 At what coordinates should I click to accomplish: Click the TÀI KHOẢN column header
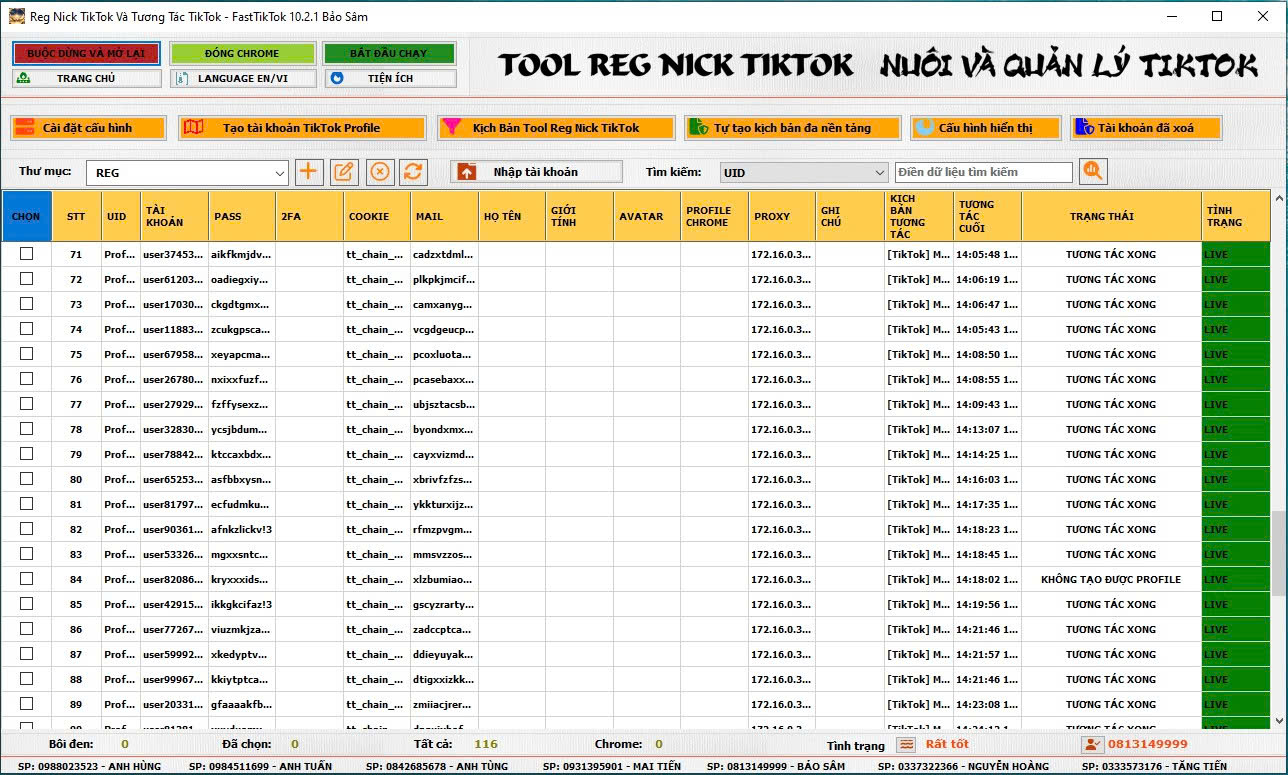(x=174, y=216)
